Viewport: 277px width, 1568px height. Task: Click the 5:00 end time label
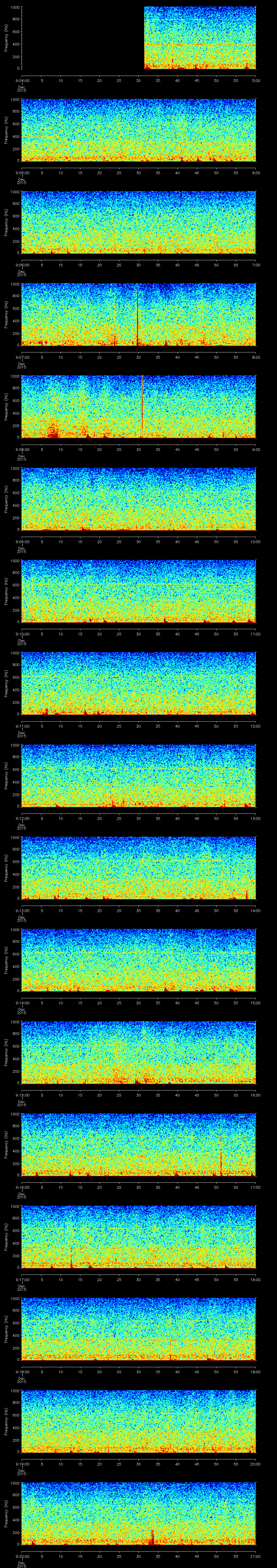[x=256, y=80]
